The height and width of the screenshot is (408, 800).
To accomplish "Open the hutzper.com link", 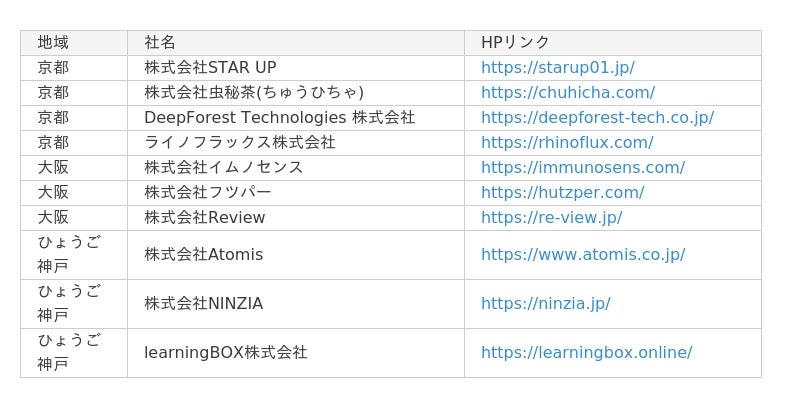I will click(562, 193).
